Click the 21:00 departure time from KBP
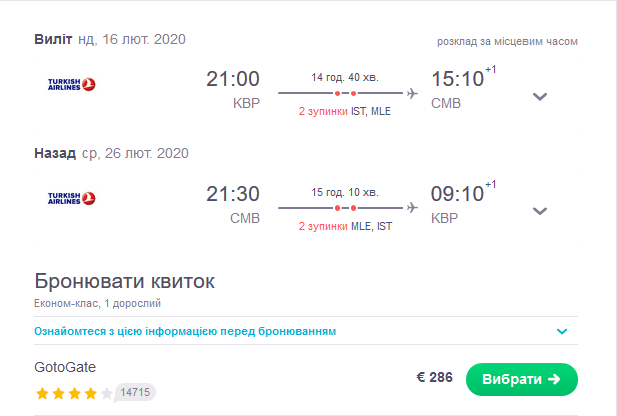The height and width of the screenshot is (416, 617). click(x=232, y=80)
